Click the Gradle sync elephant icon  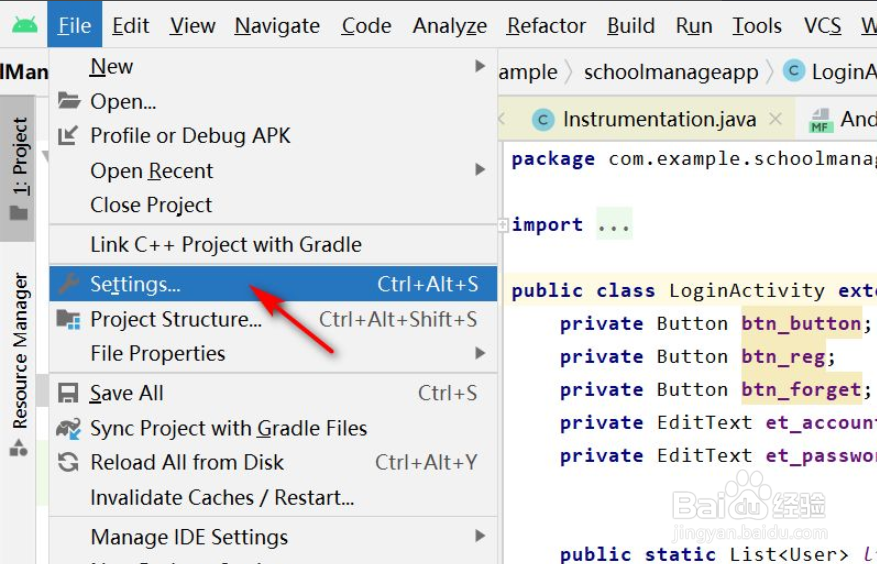point(68,428)
